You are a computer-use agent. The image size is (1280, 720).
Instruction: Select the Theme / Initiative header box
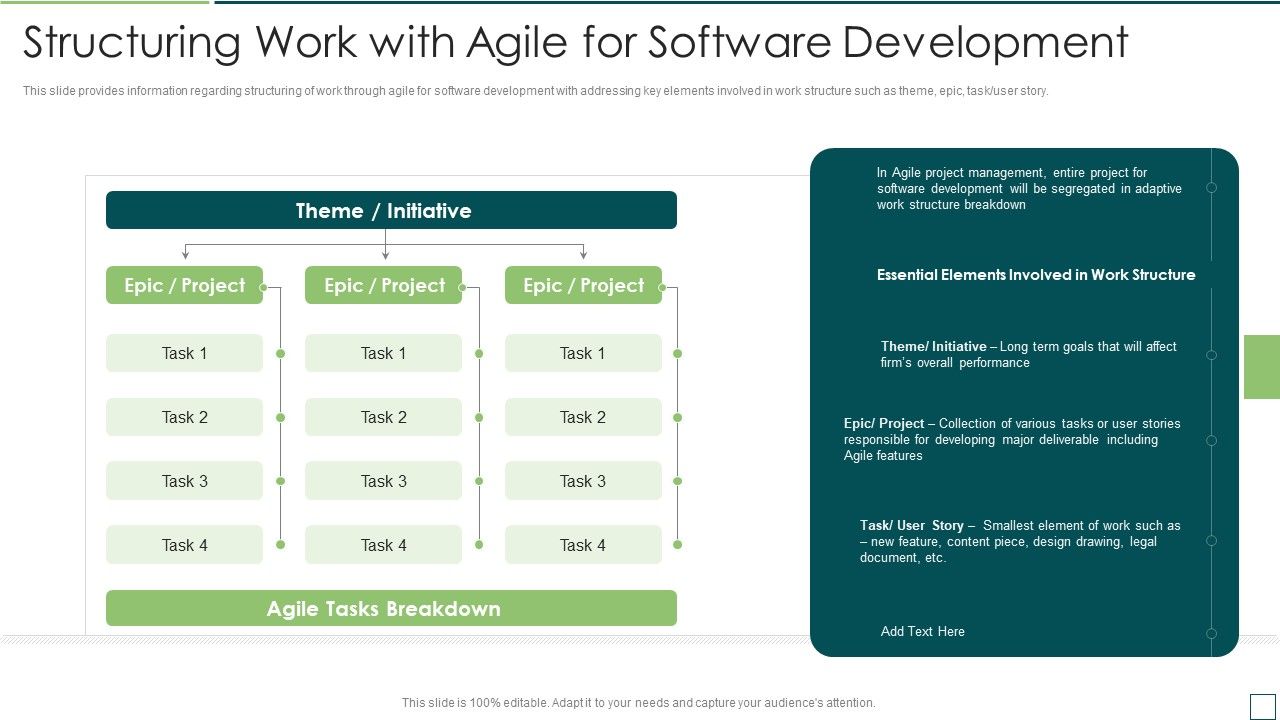click(391, 210)
